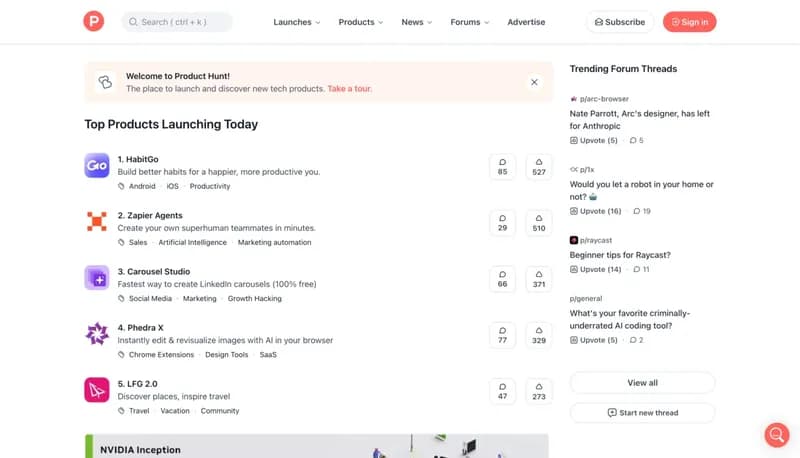Open the p/arc-browser forum link
800x458 pixels.
click(599, 99)
